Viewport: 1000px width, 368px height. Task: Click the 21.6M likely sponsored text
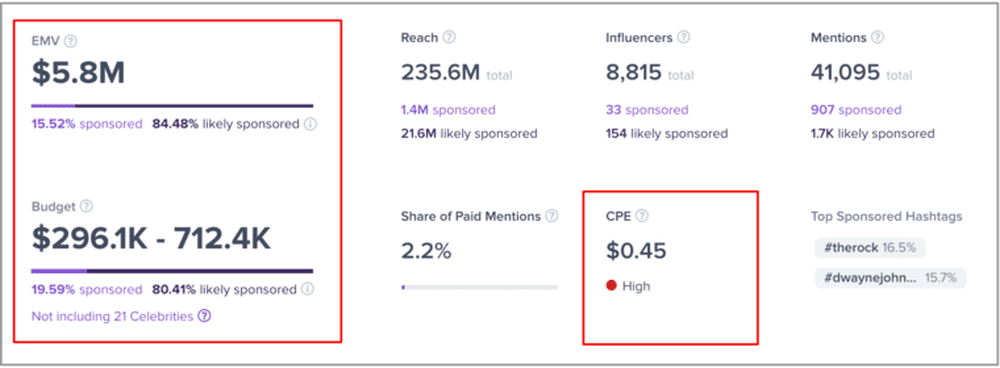469,133
